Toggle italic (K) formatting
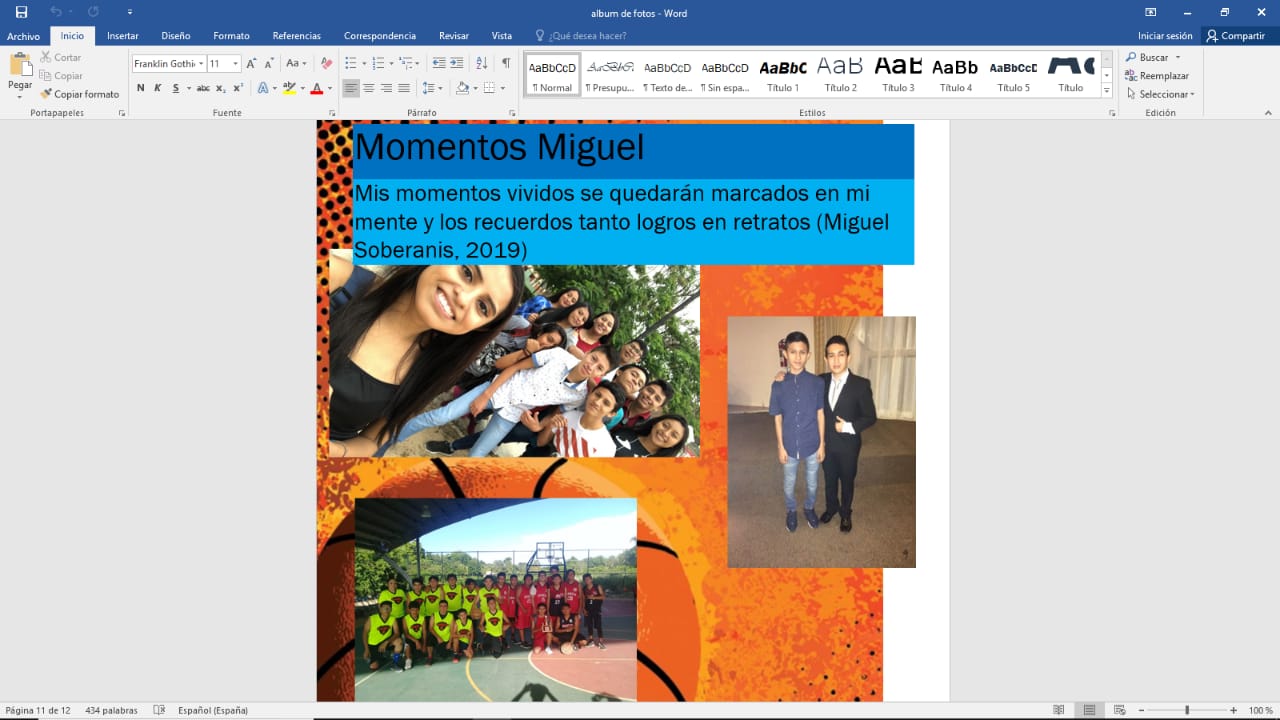Screen dimensions: 1280x720 click(158, 88)
